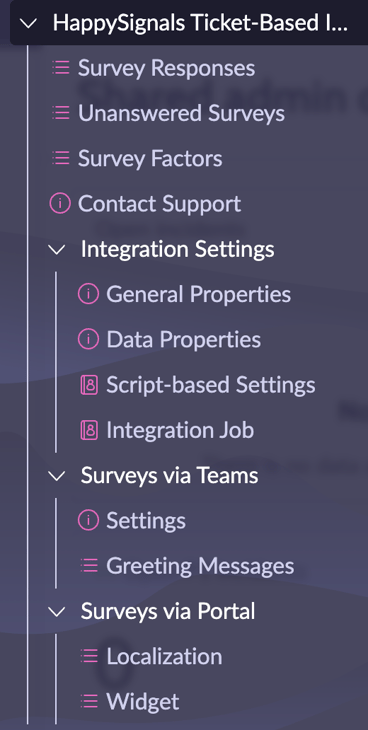Screen dimensions: 368x730
Task: Click the script icon beside Script-based Settings
Action: pos(89,385)
